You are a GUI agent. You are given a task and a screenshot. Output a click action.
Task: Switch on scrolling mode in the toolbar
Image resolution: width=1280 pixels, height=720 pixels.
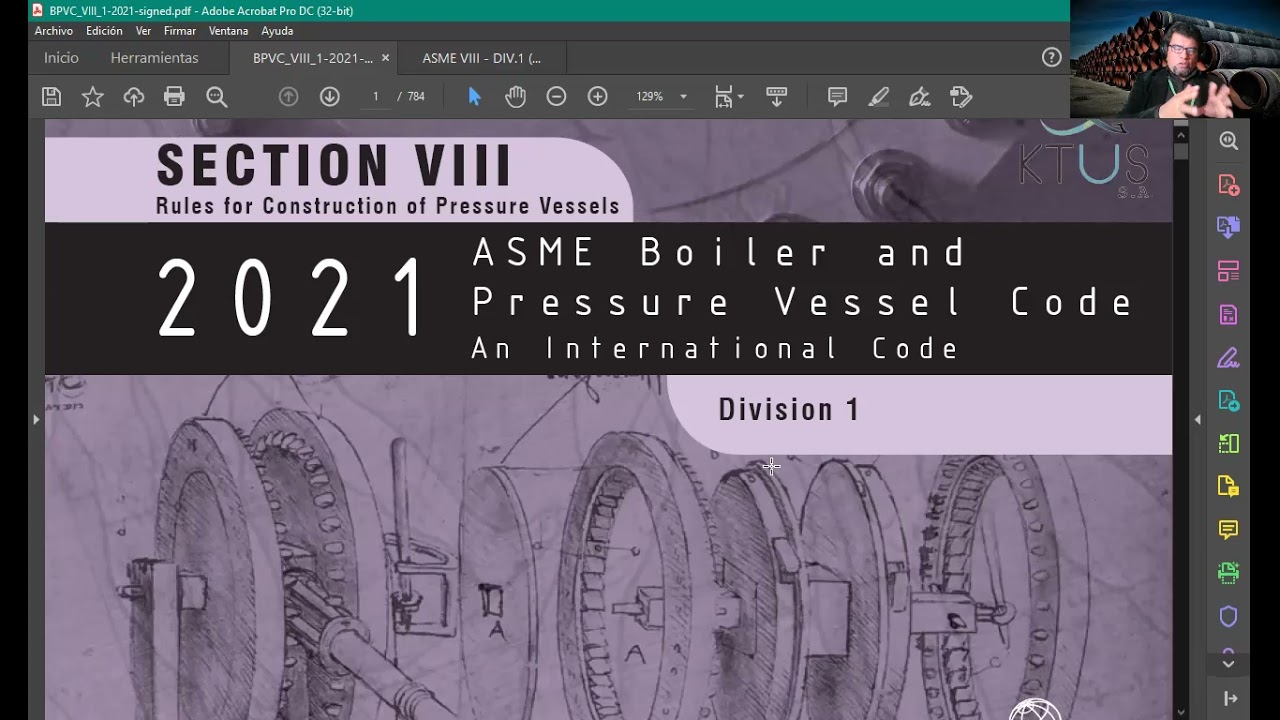[776, 97]
